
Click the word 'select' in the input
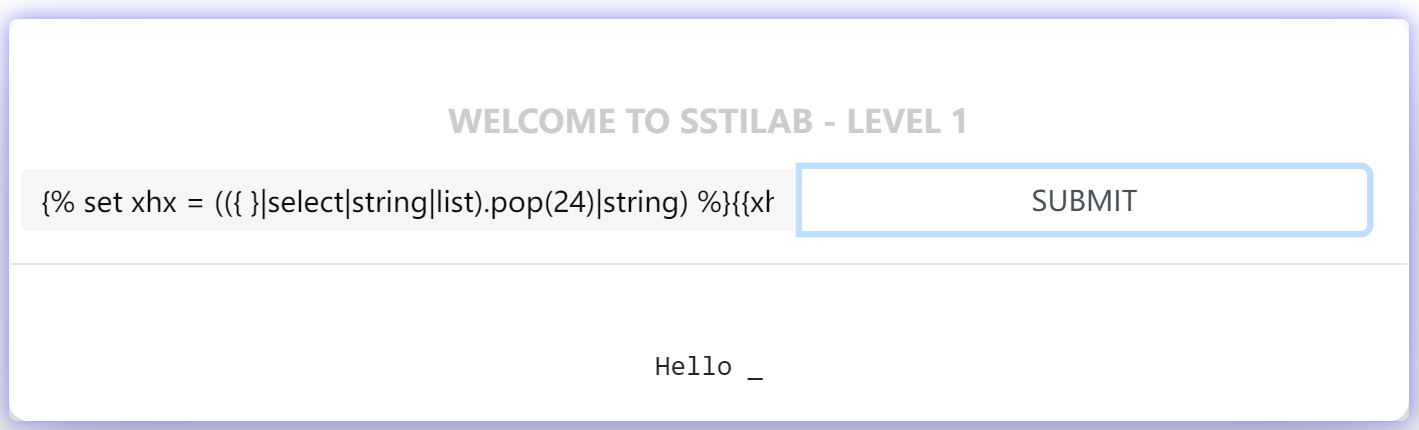point(303,203)
